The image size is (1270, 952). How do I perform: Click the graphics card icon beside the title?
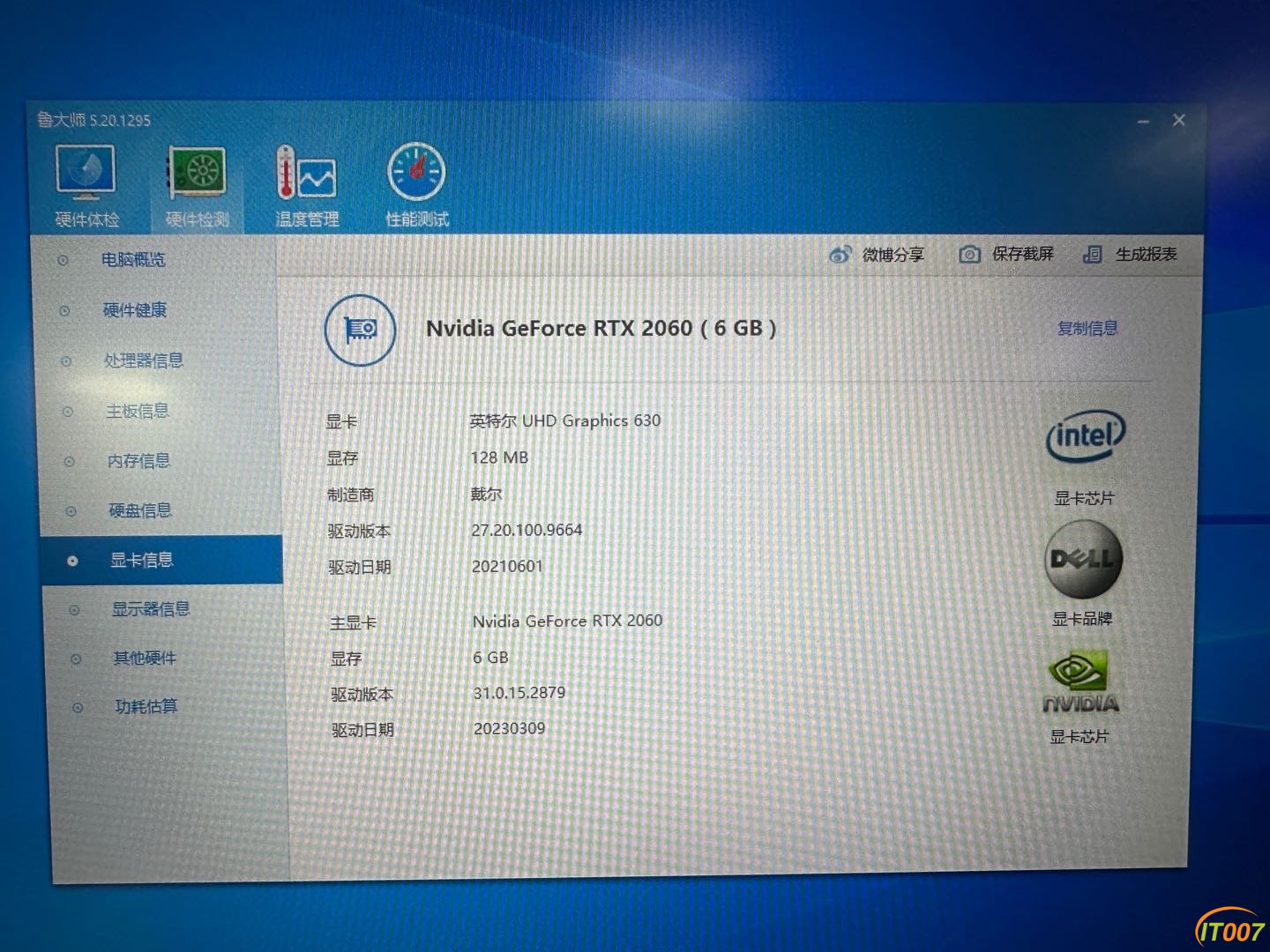pos(360,330)
